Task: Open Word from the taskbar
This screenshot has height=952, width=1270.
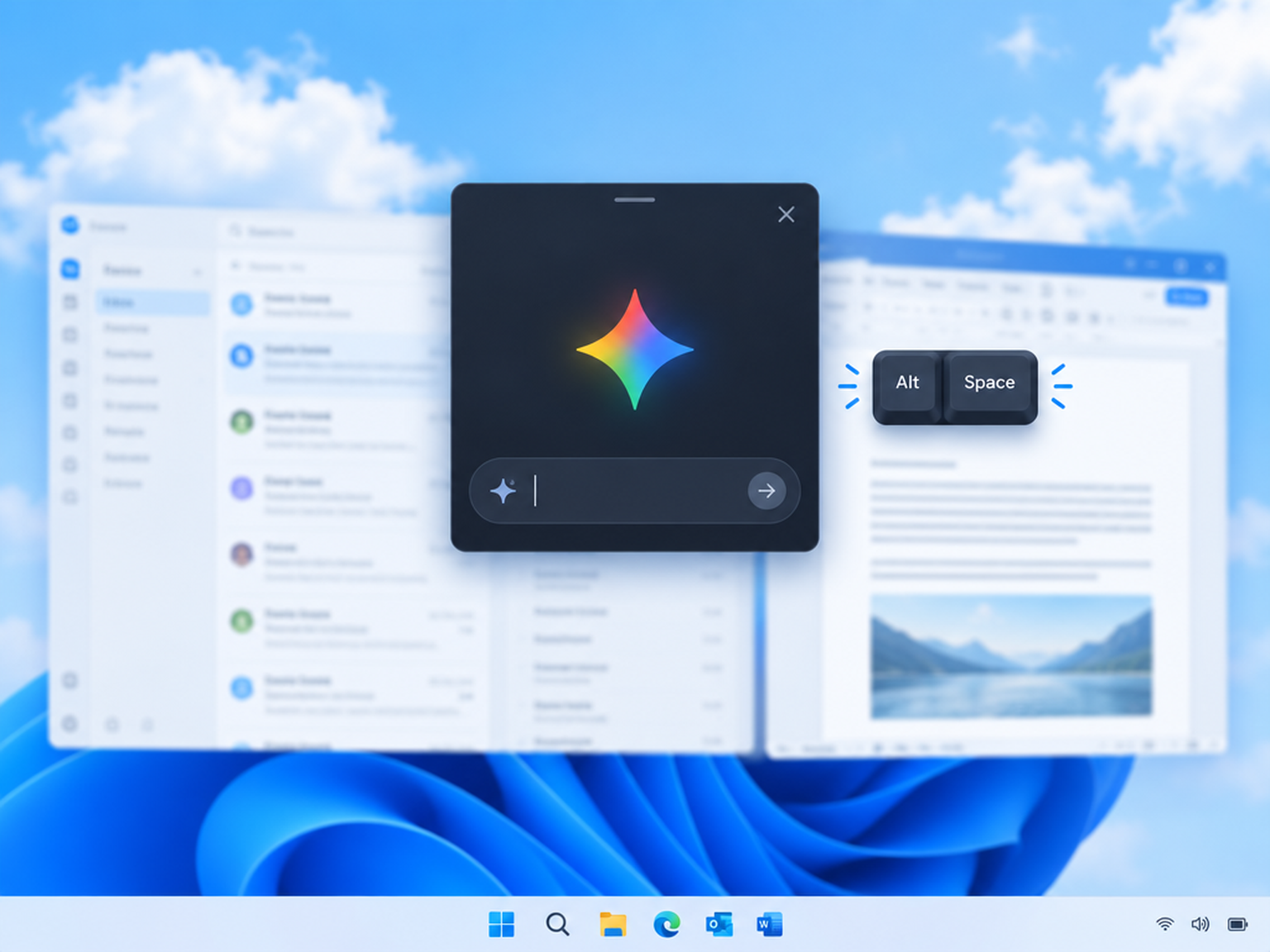Action: pos(770,925)
